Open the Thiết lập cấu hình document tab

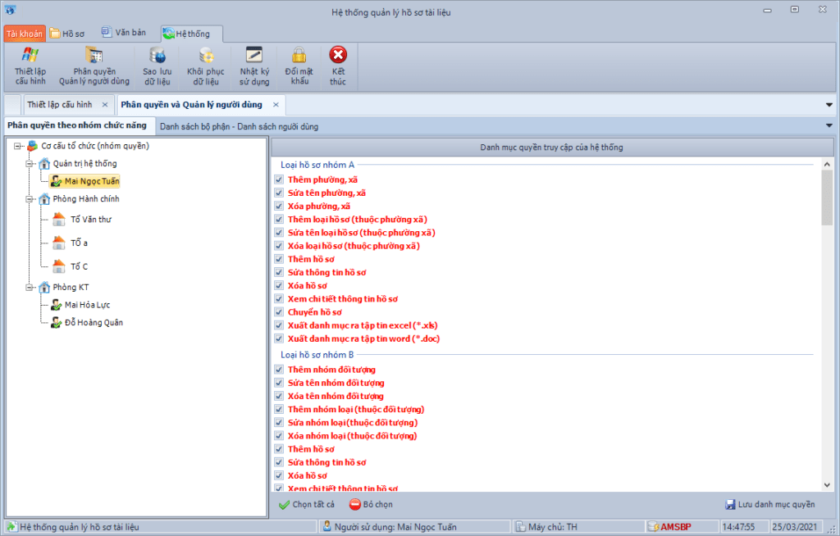coord(60,104)
